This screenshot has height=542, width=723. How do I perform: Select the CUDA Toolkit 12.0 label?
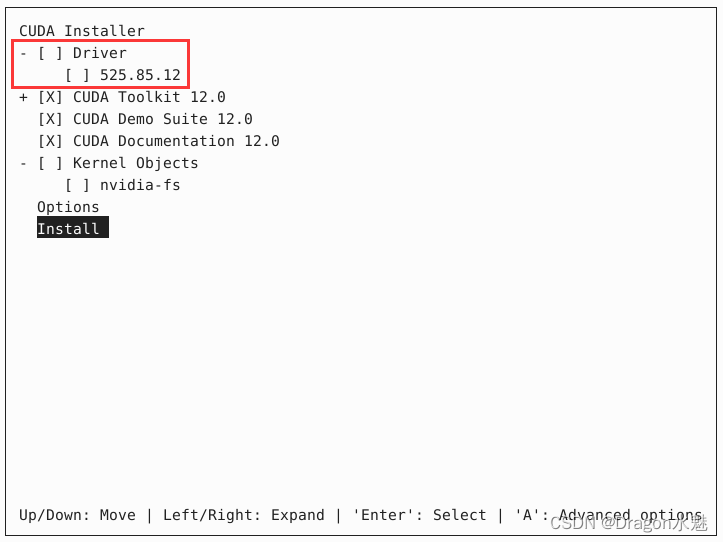click(x=149, y=97)
